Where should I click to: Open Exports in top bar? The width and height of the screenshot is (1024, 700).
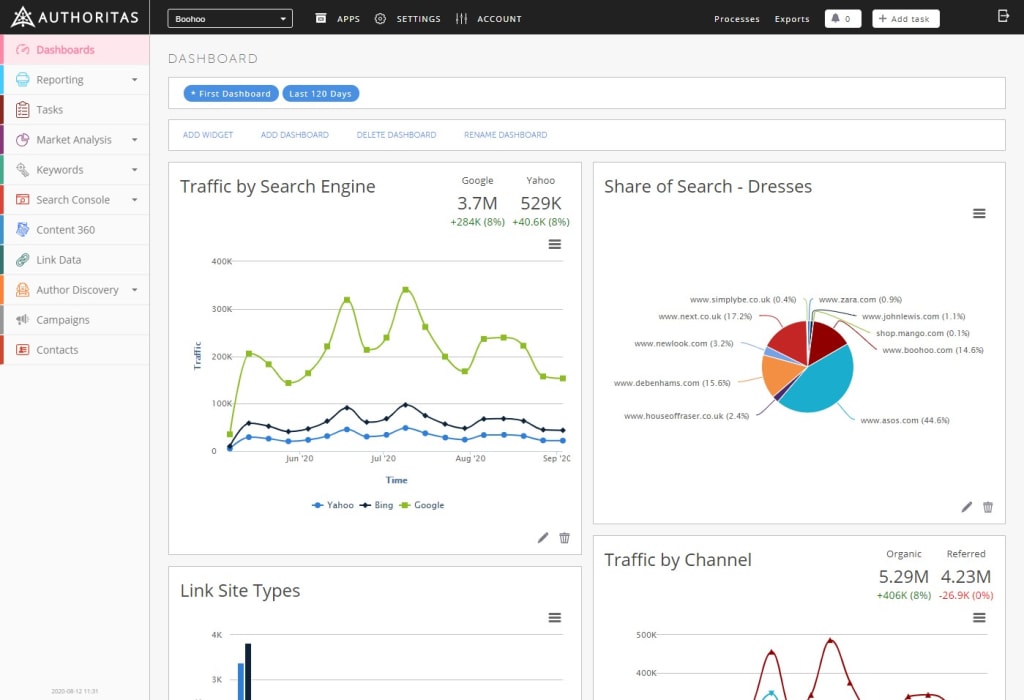(792, 19)
